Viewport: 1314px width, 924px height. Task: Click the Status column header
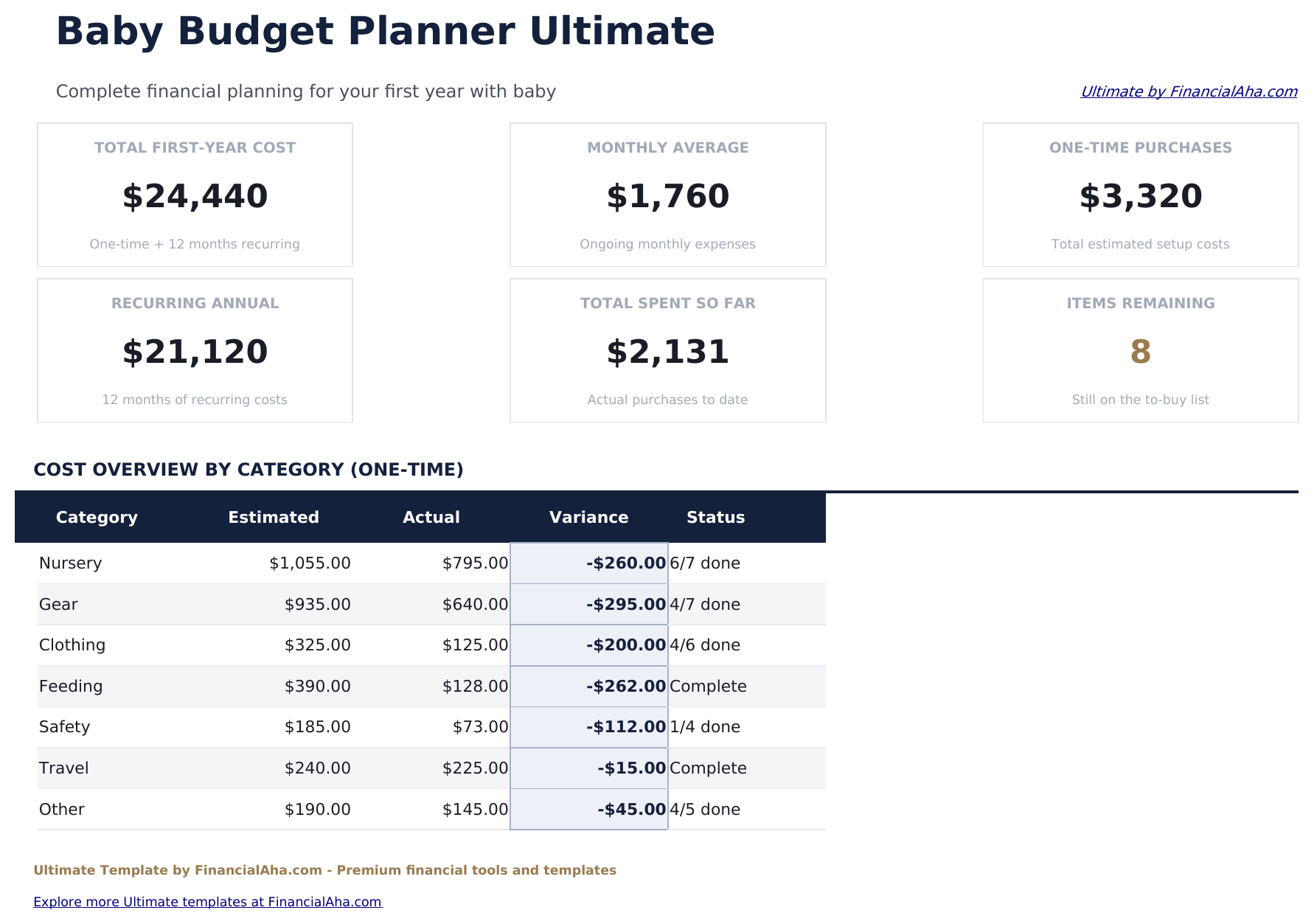click(715, 517)
